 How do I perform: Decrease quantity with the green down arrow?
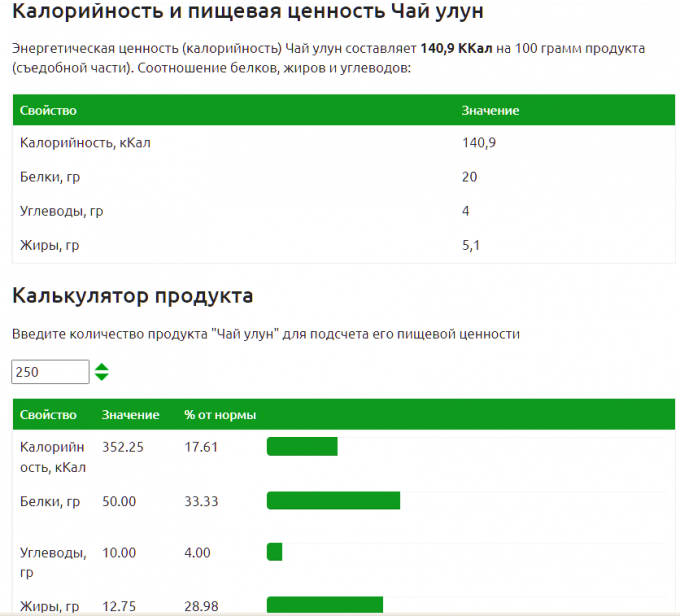pyautogui.click(x=101, y=377)
